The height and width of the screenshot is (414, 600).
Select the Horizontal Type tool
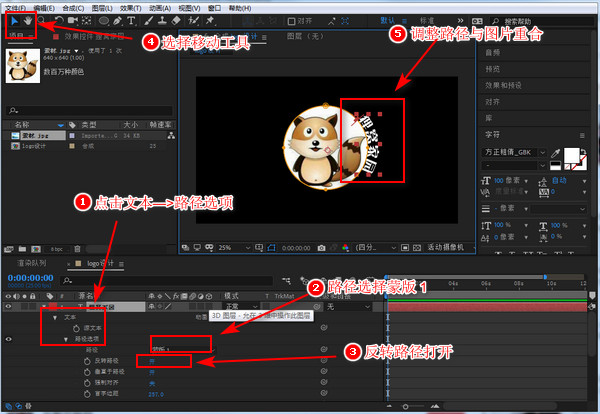pyautogui.click(x=131, y=21)
